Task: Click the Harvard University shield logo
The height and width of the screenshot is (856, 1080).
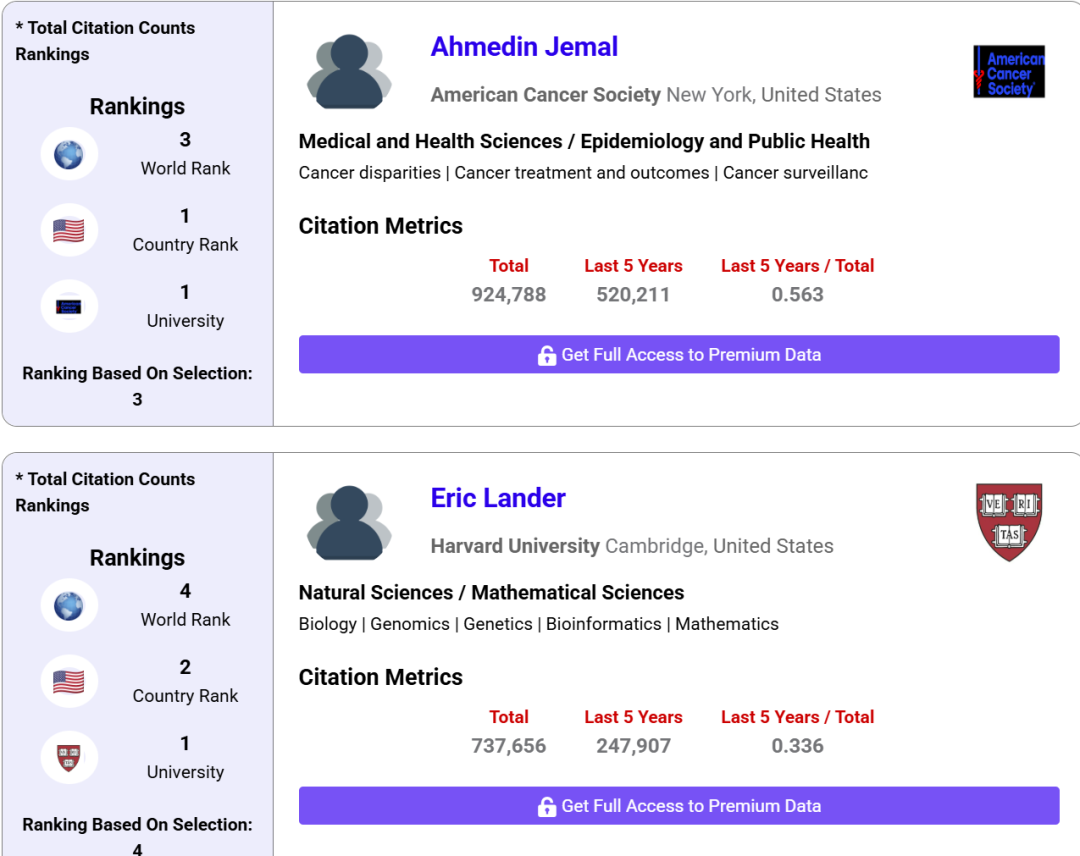Action: pyautogui.click(x=1008, y=522)
